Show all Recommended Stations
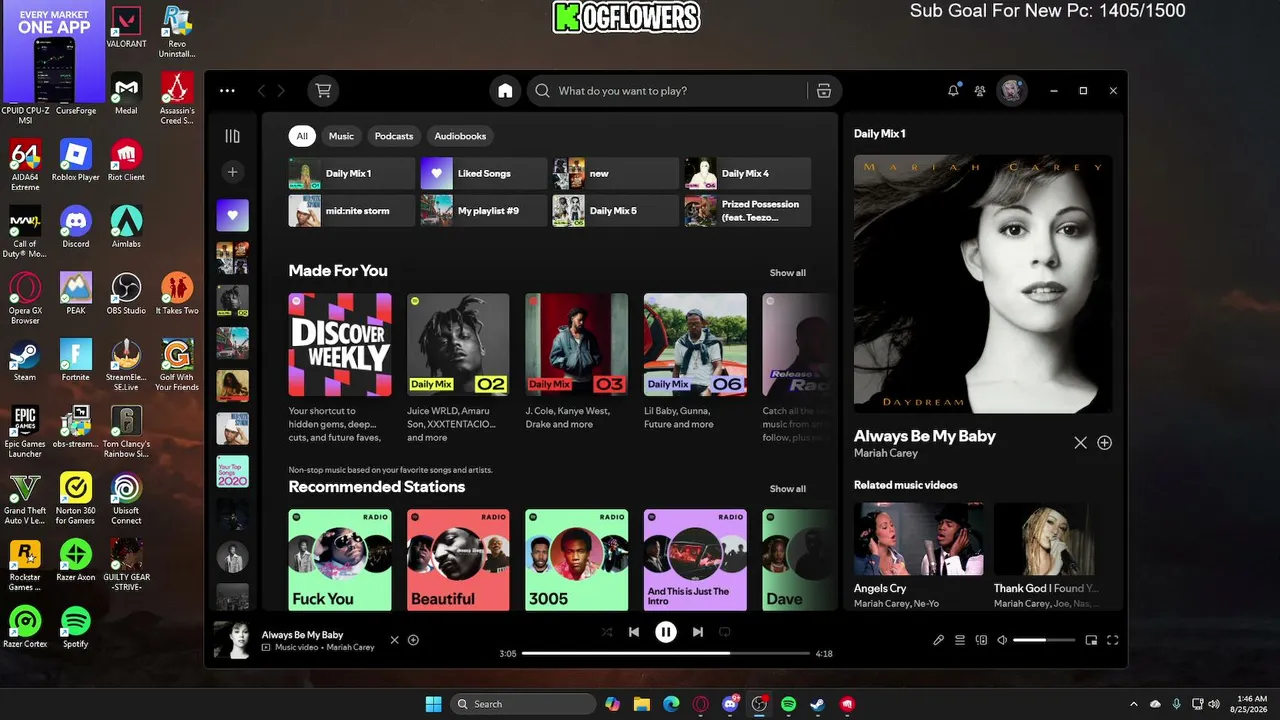The height and width of the screenshot is (720, 1280). (x=787, y=489)
